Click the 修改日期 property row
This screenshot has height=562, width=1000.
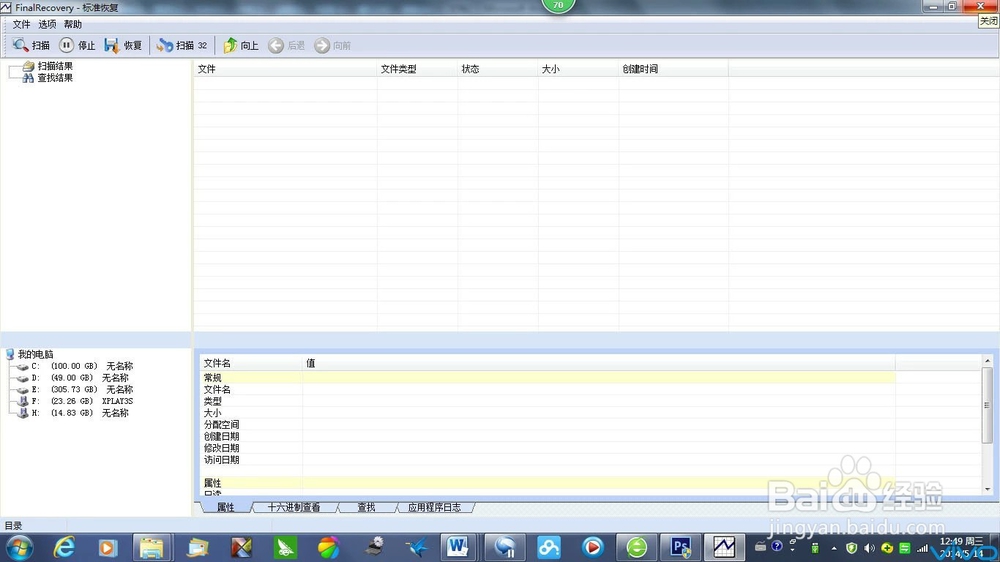[547, 448]
